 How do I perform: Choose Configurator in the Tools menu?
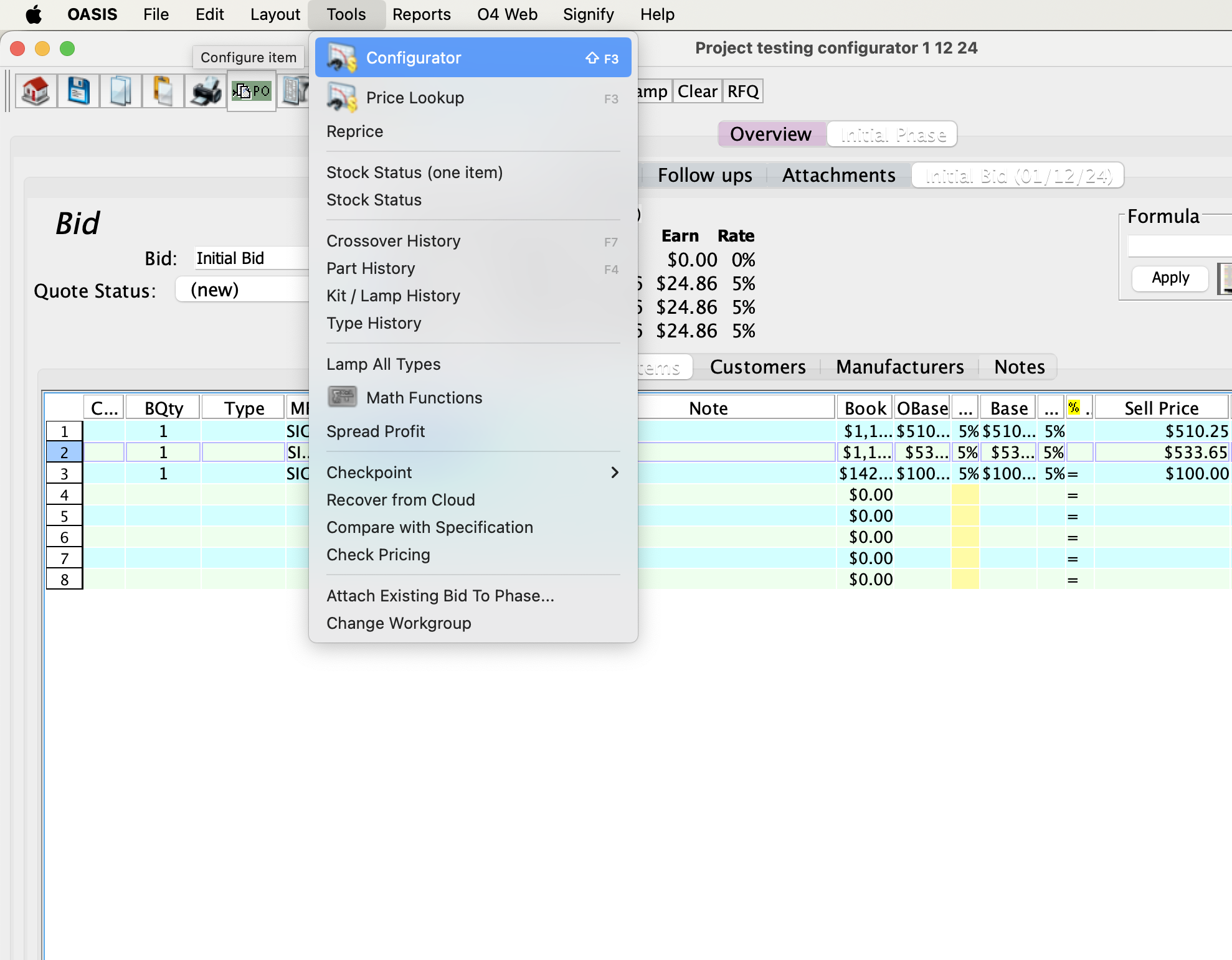(x=414, y=58)
